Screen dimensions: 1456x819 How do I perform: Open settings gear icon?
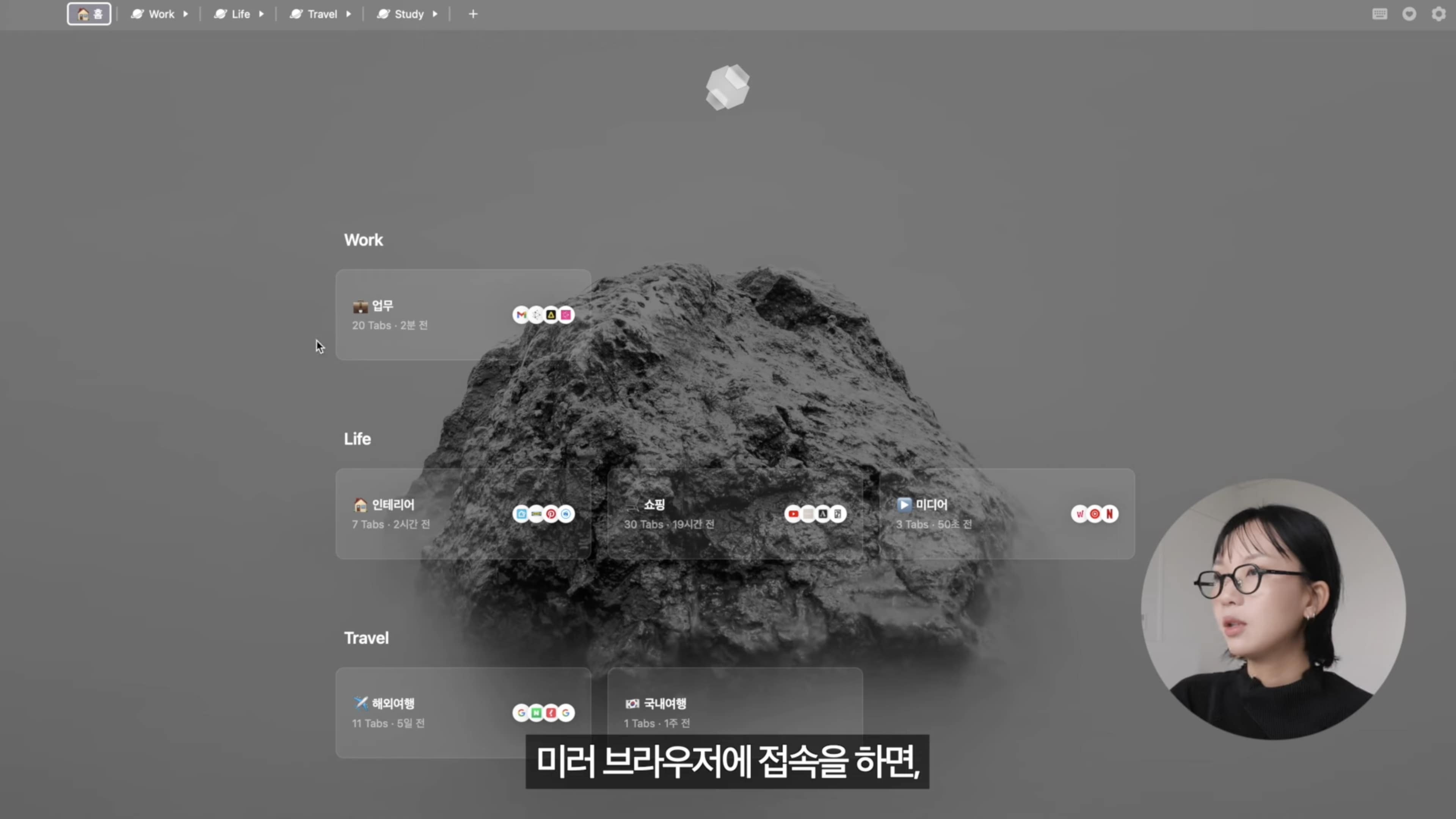click(1439, 14)
